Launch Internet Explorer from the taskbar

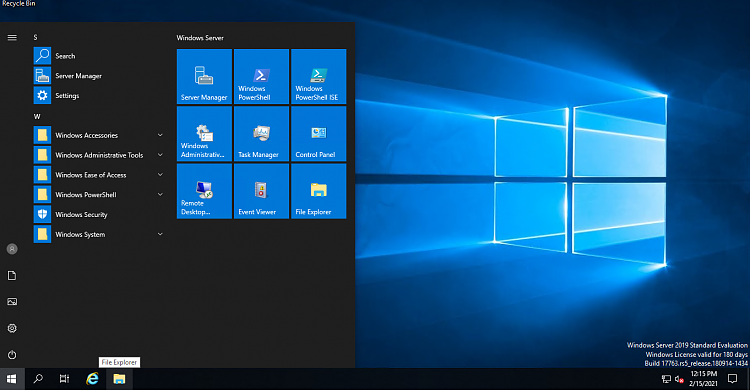[x=92, y=379]
